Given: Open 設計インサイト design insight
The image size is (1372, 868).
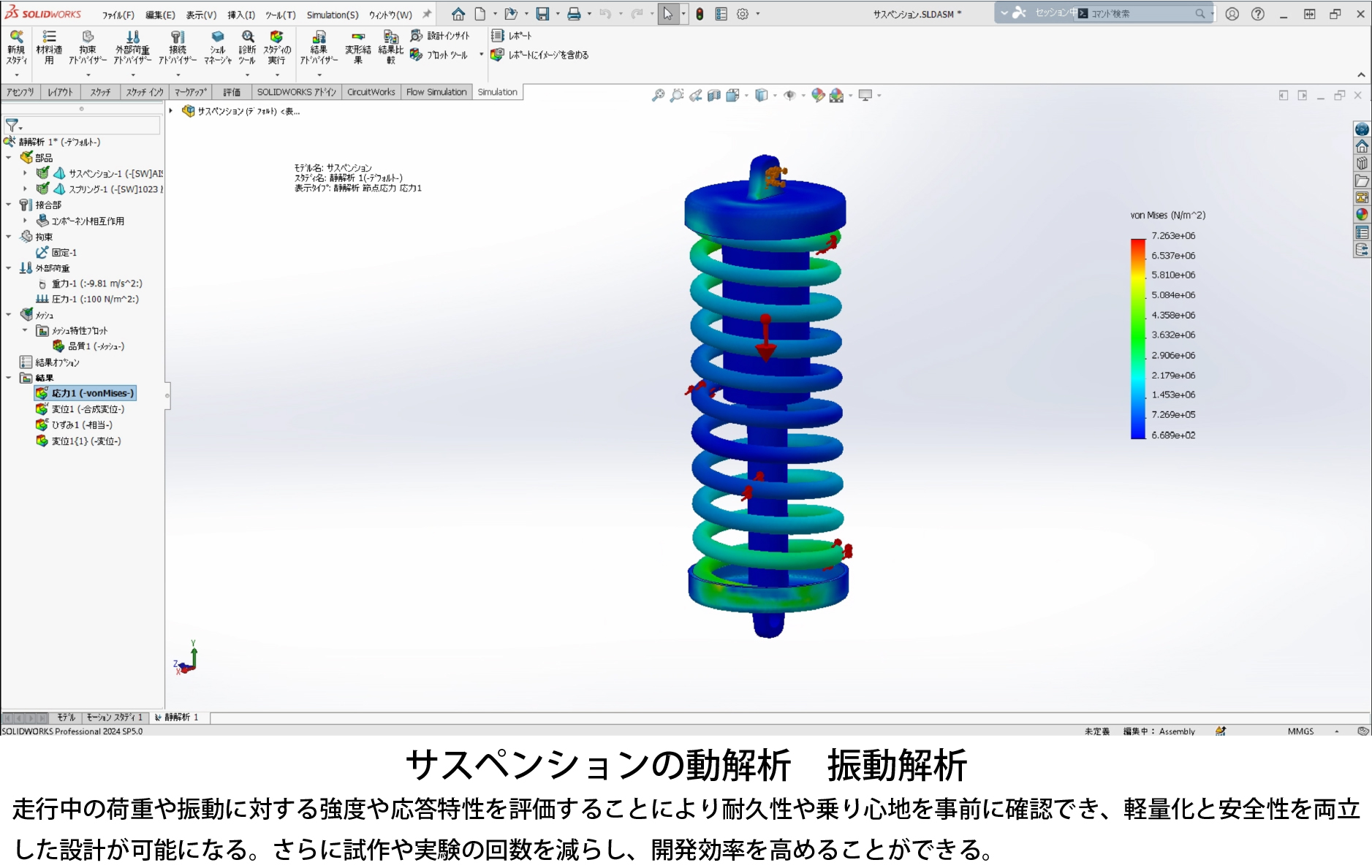Looking at the screenshot, I should [x=440, y=36].
